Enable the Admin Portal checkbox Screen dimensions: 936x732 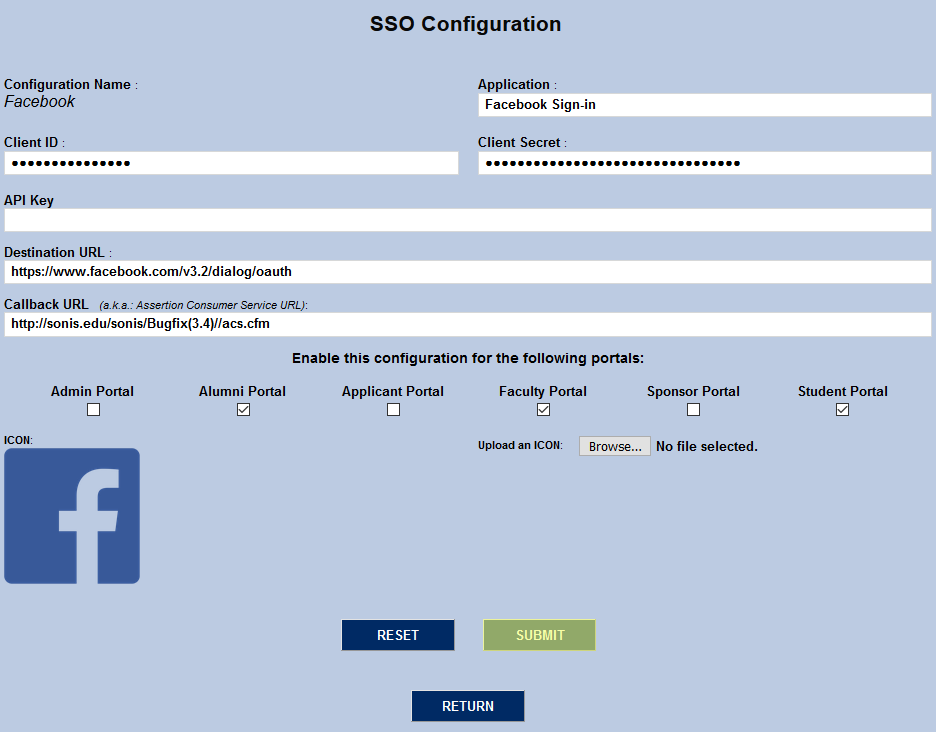click(92, 409)
